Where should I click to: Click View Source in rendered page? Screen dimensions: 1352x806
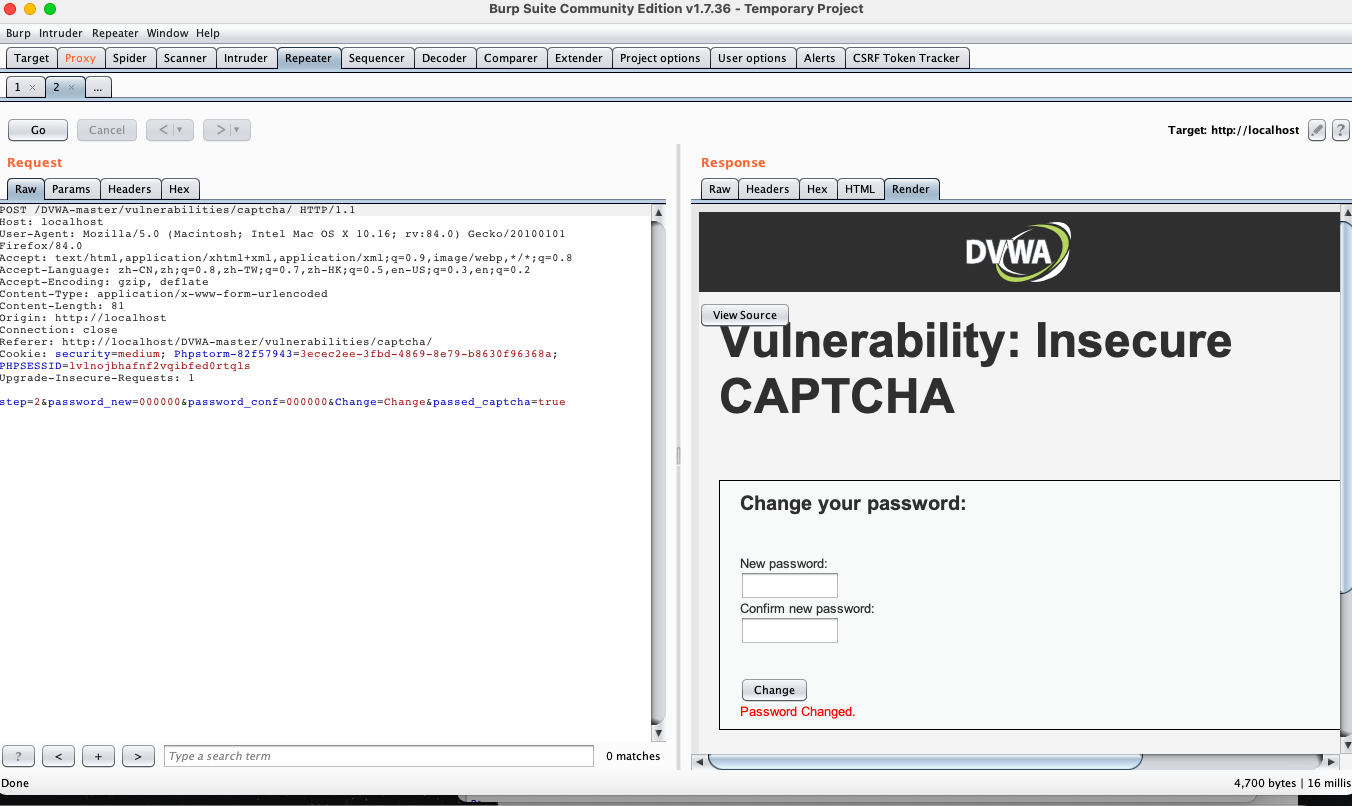click(x=745, y=315)
